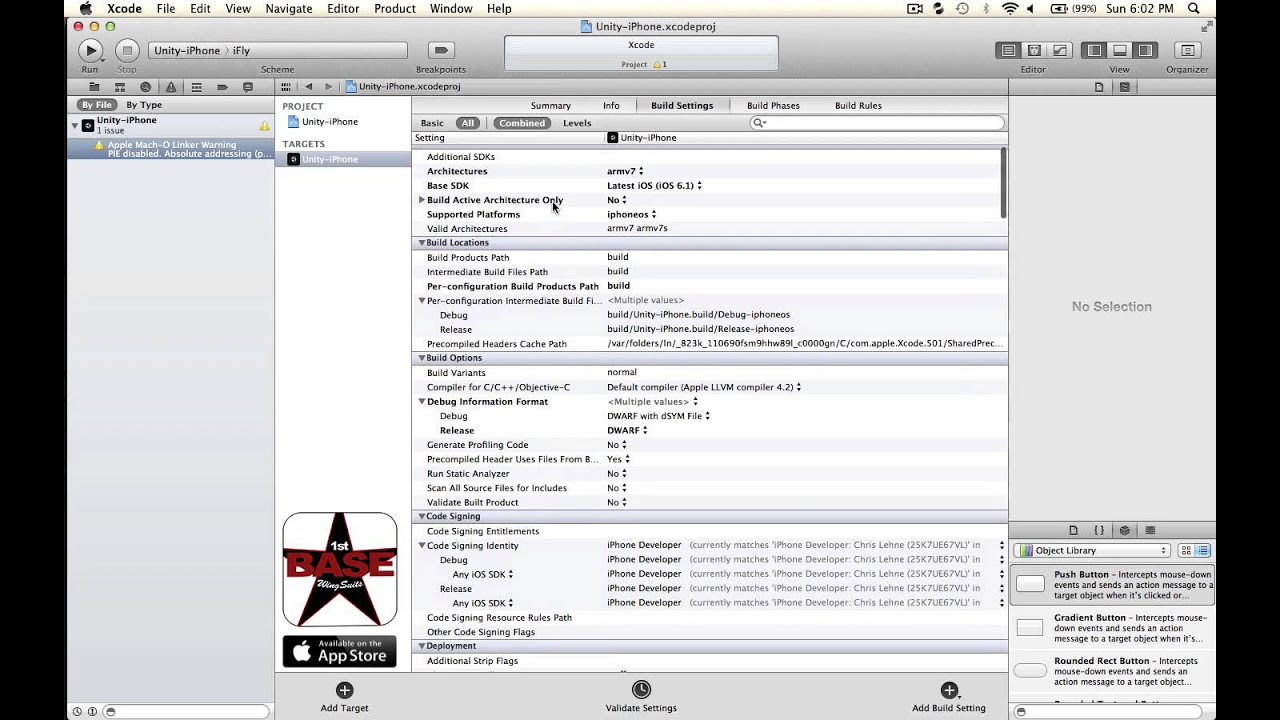Switch to the Build Rules tab
The width and height of the screenshot is (1280, 720).
coord(858,106)
